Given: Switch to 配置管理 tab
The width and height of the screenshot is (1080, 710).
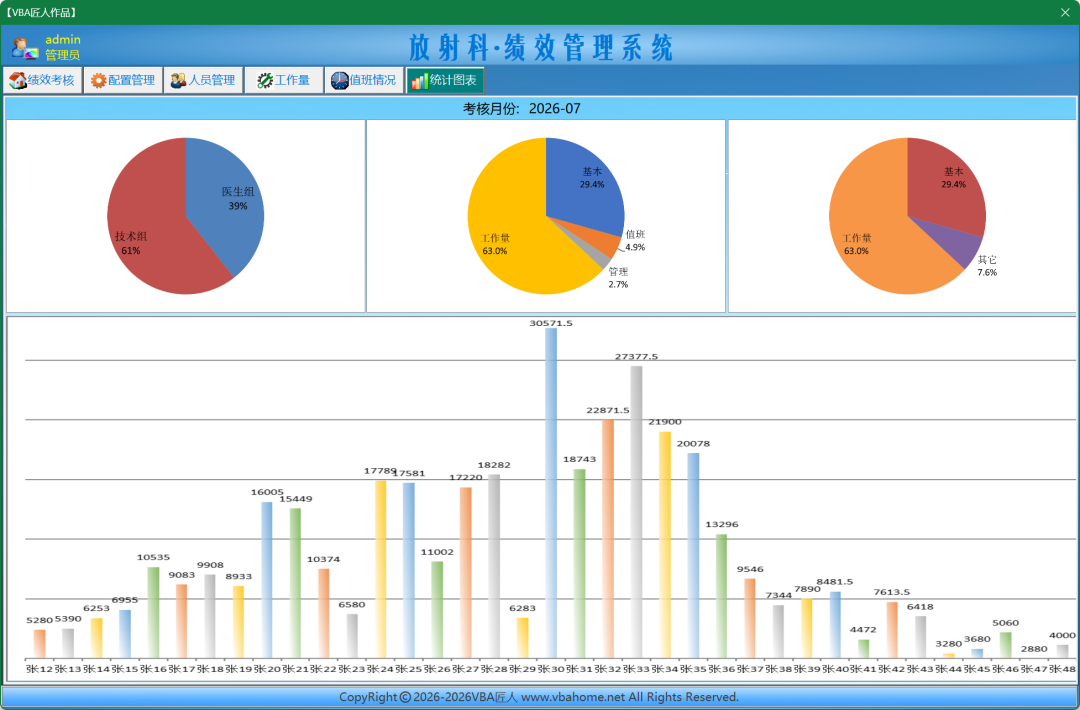Looking at the screenshot, I should (x=123, y=80).
